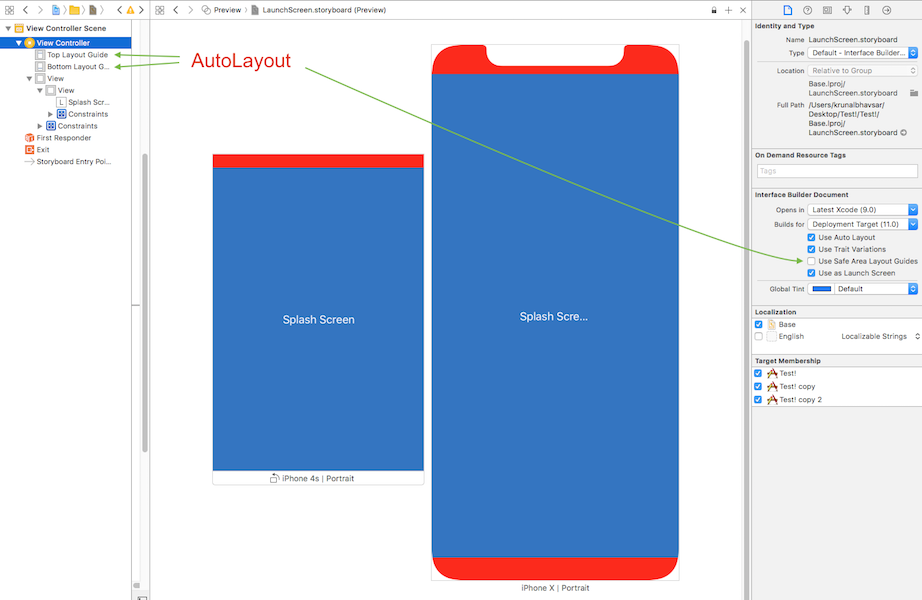Toggle Use as Launch Screen checkbox

pos(811,273)
